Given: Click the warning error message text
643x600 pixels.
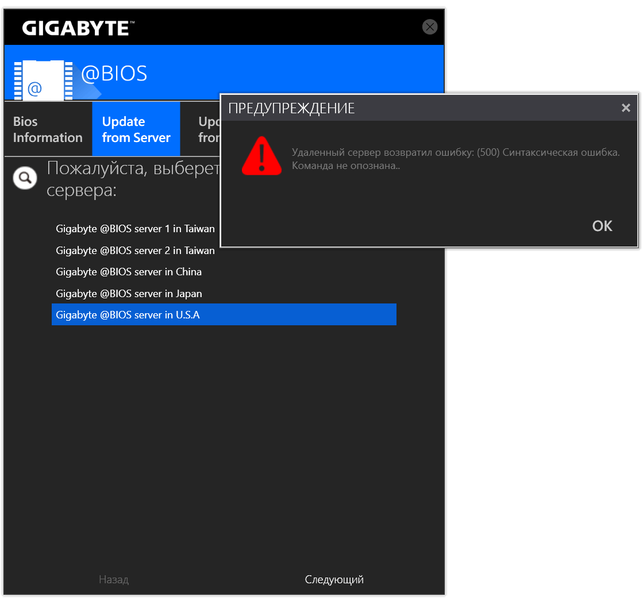Looking at the screenshot, I should [455, 159].
